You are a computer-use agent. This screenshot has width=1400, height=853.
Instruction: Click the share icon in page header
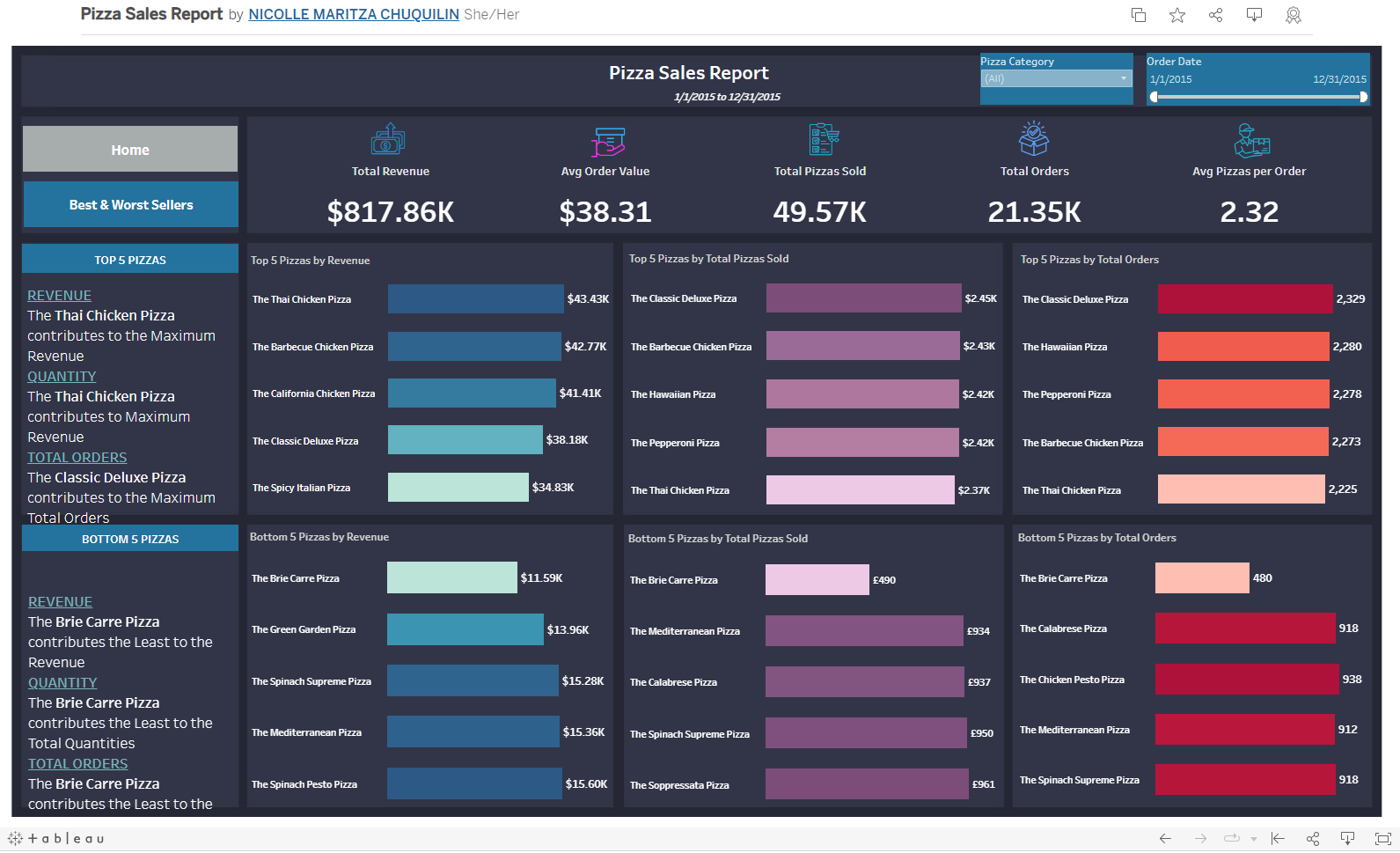coord(1215,15)
